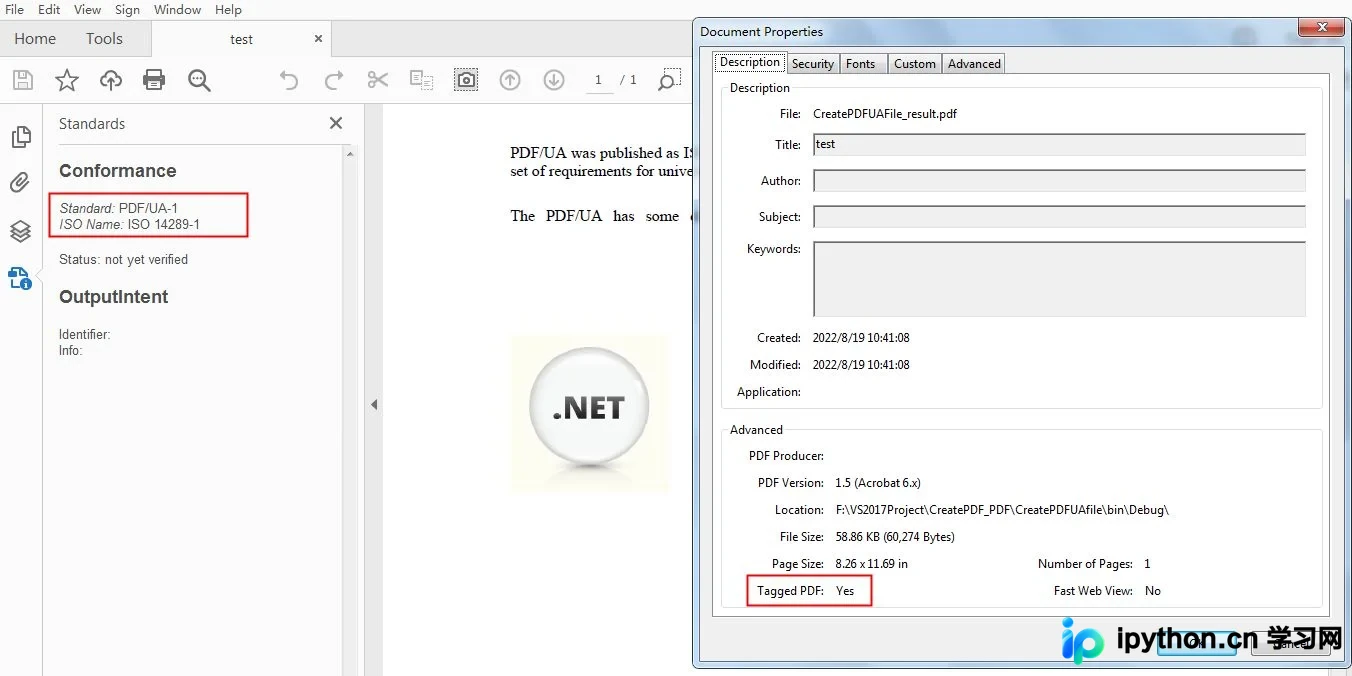Switch to the Security tab
Image resolution: width=1352 pixels, height=676 pixels.
click(x=813, y=63)
